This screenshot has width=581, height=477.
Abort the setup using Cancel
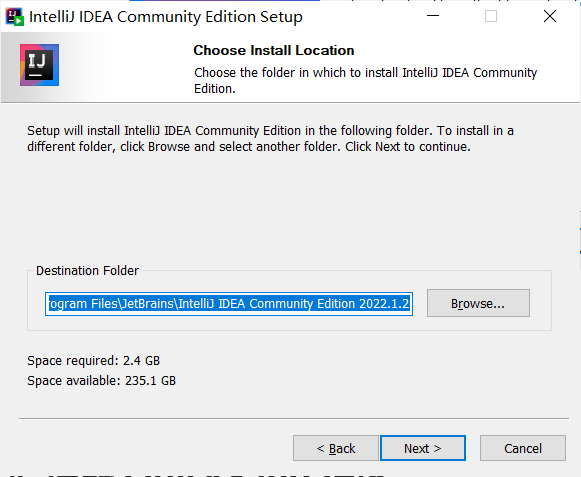[x=523, y=448]
